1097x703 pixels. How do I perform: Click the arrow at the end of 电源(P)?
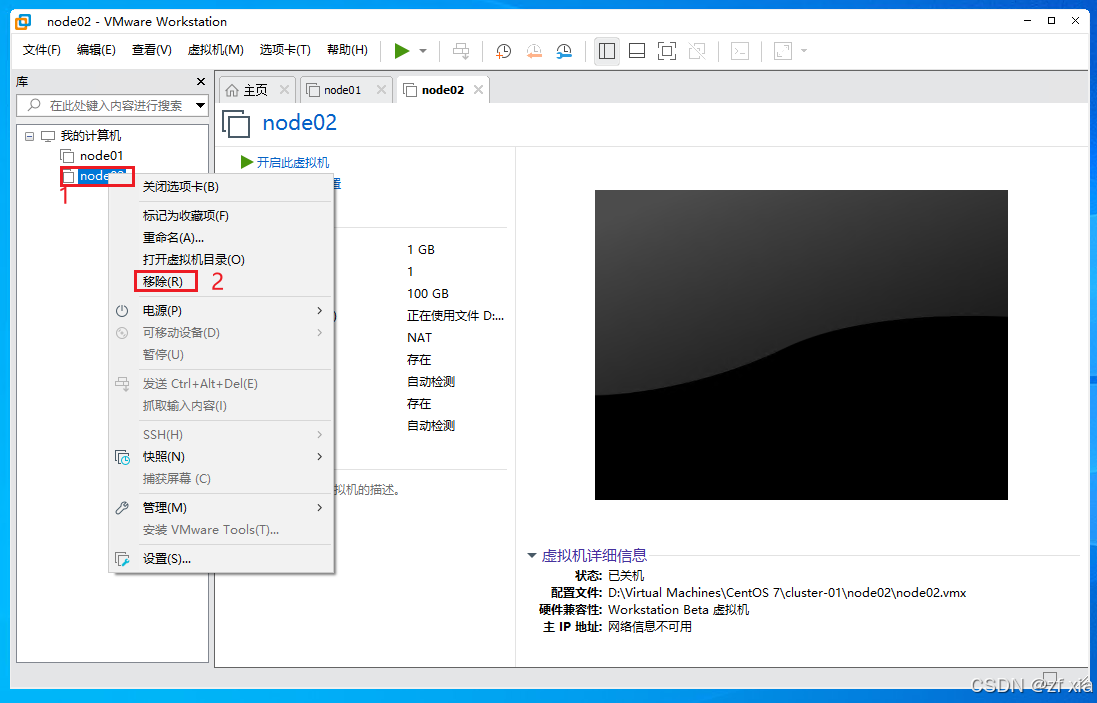click(x=320, y=311)
